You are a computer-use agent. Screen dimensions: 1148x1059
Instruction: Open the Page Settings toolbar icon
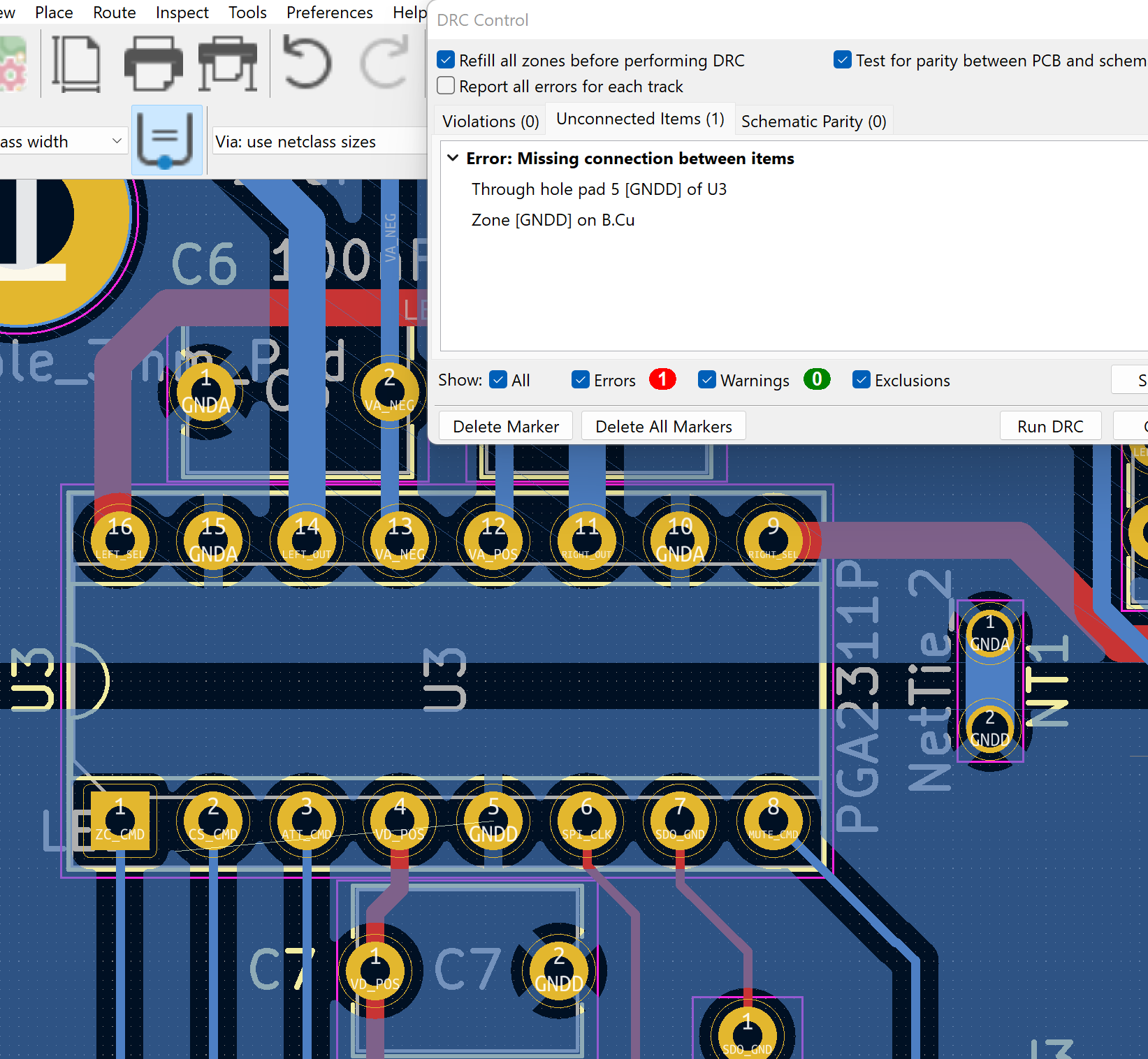[77, 64]
